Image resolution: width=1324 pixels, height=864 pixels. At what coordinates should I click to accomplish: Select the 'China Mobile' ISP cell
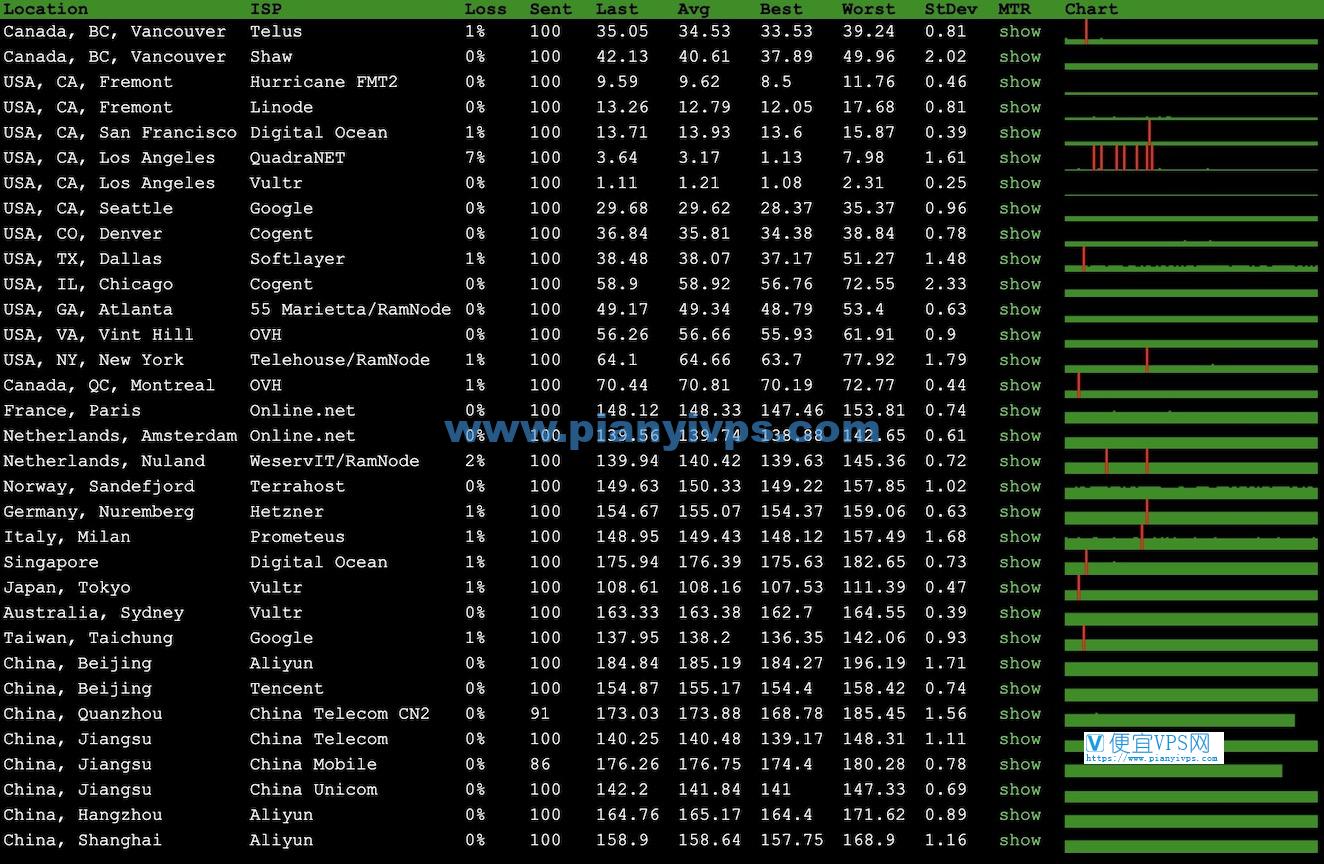[314, 764]
